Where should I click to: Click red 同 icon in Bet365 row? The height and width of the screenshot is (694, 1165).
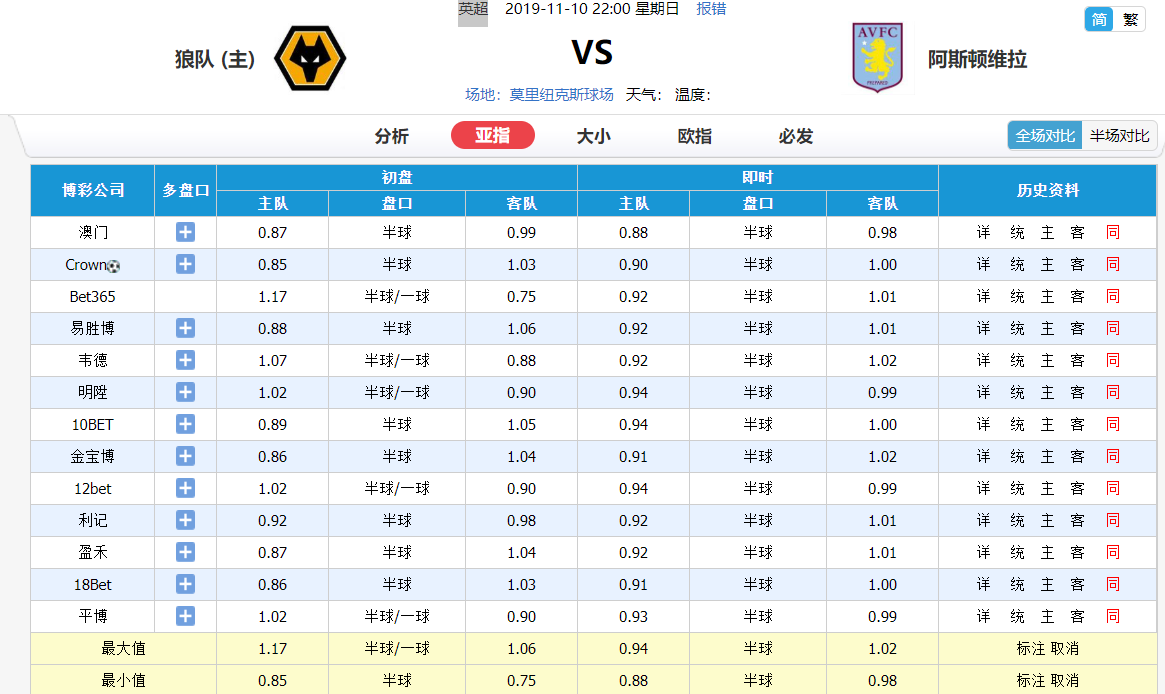click(x=1112, y=296)
